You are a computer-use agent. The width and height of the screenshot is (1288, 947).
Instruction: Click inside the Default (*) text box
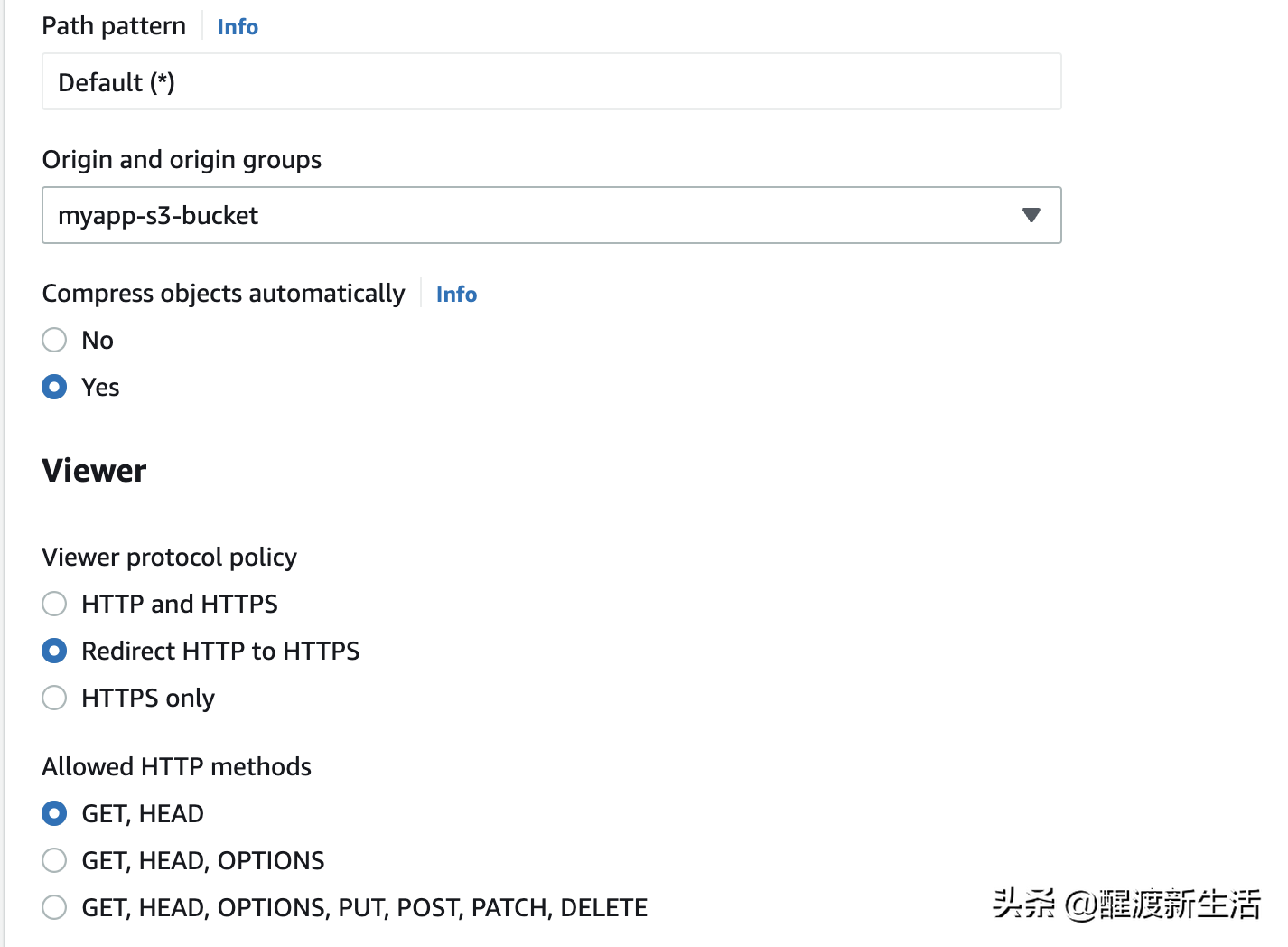(551, 81)
